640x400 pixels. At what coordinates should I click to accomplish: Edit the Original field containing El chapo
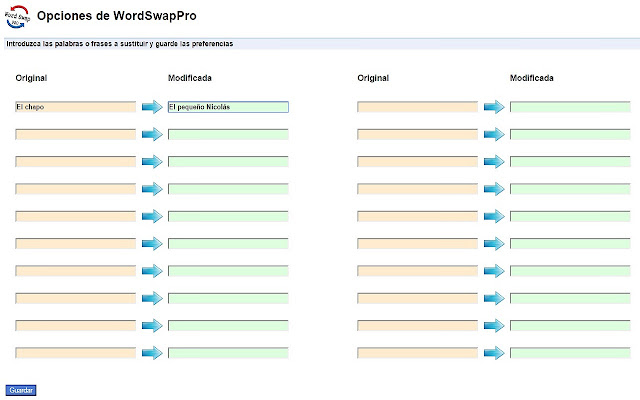point(76,107)
